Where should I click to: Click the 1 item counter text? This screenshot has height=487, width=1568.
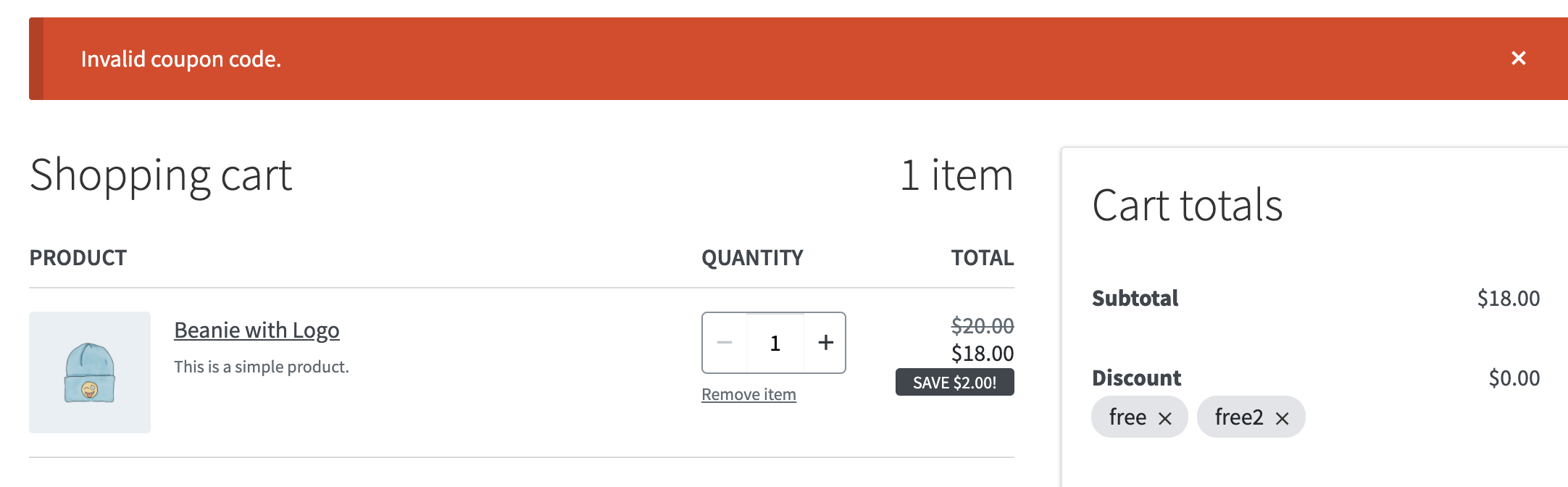coord(958,175)
